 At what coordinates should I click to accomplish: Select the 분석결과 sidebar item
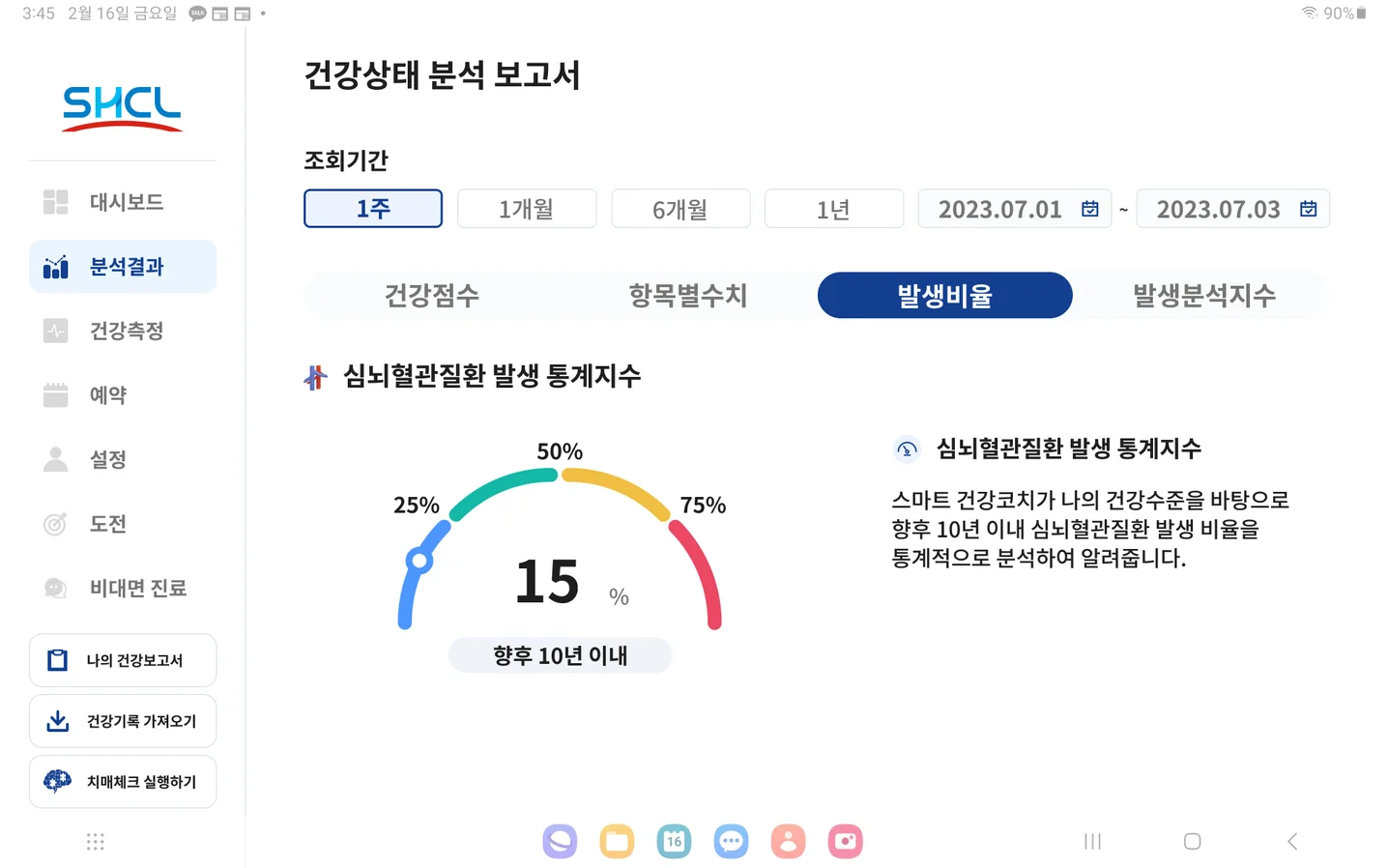click(123, 267)
